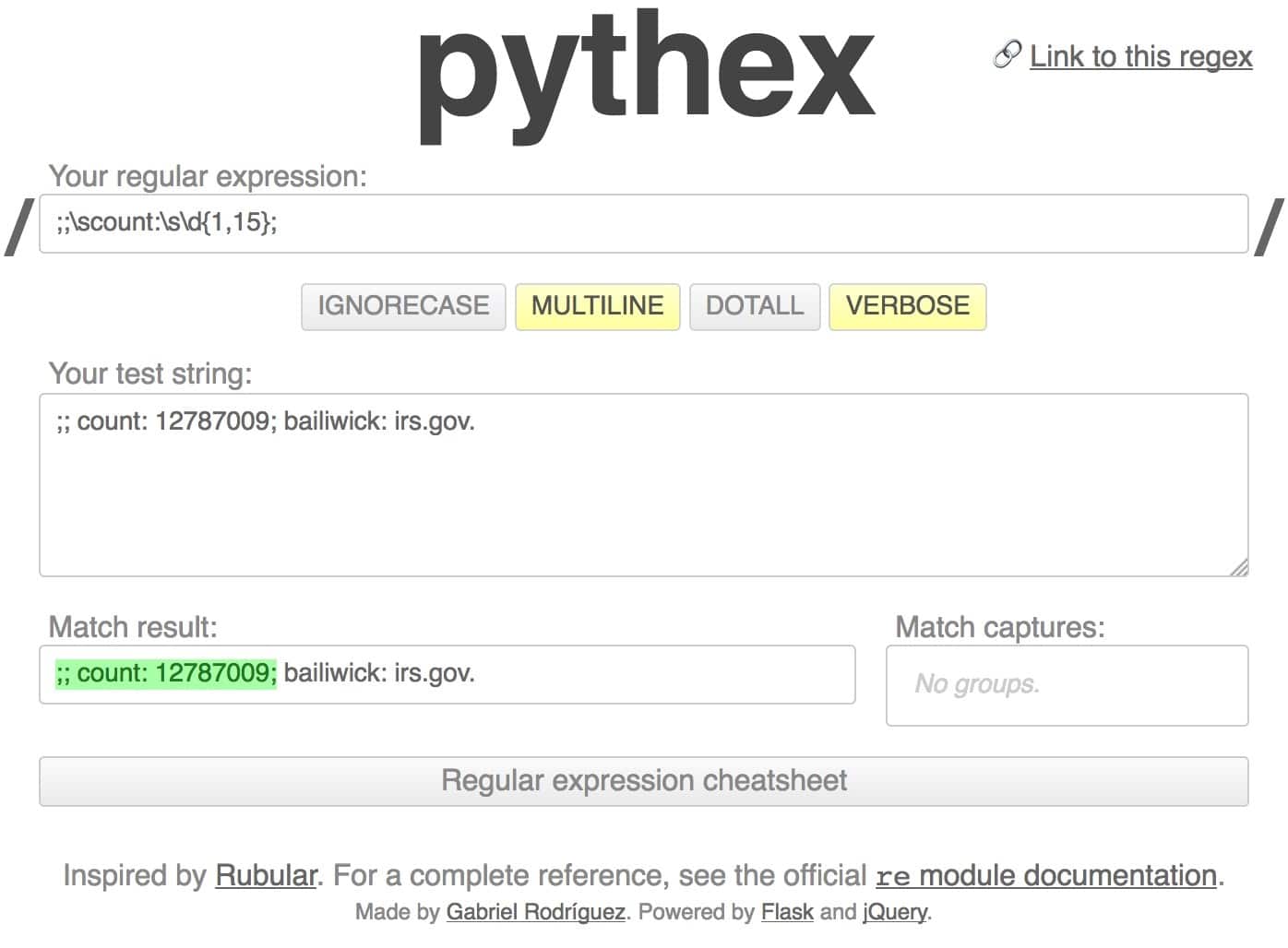Image resolution: width=1288 pixels, height=948 pixels.
Task: Open the Flask link
Action: pyautogui.click(x=787, y=911)
